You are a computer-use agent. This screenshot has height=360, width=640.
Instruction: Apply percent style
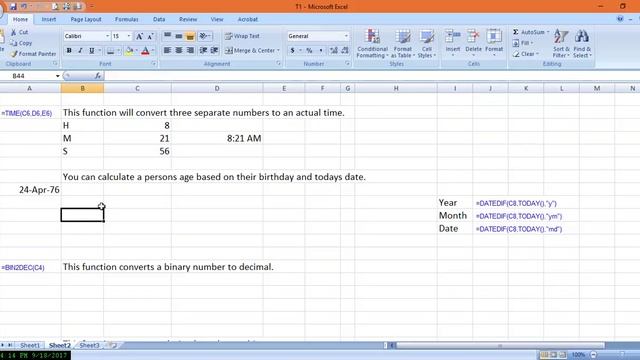(x=309, y=51)
